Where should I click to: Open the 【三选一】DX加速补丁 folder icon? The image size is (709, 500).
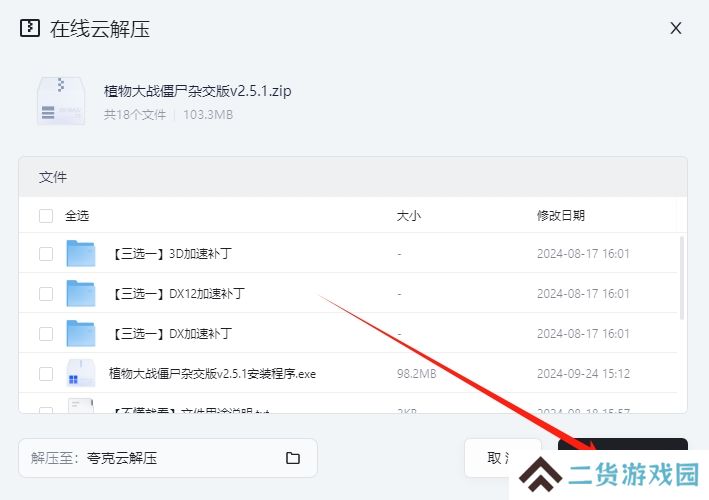[80, 333]
